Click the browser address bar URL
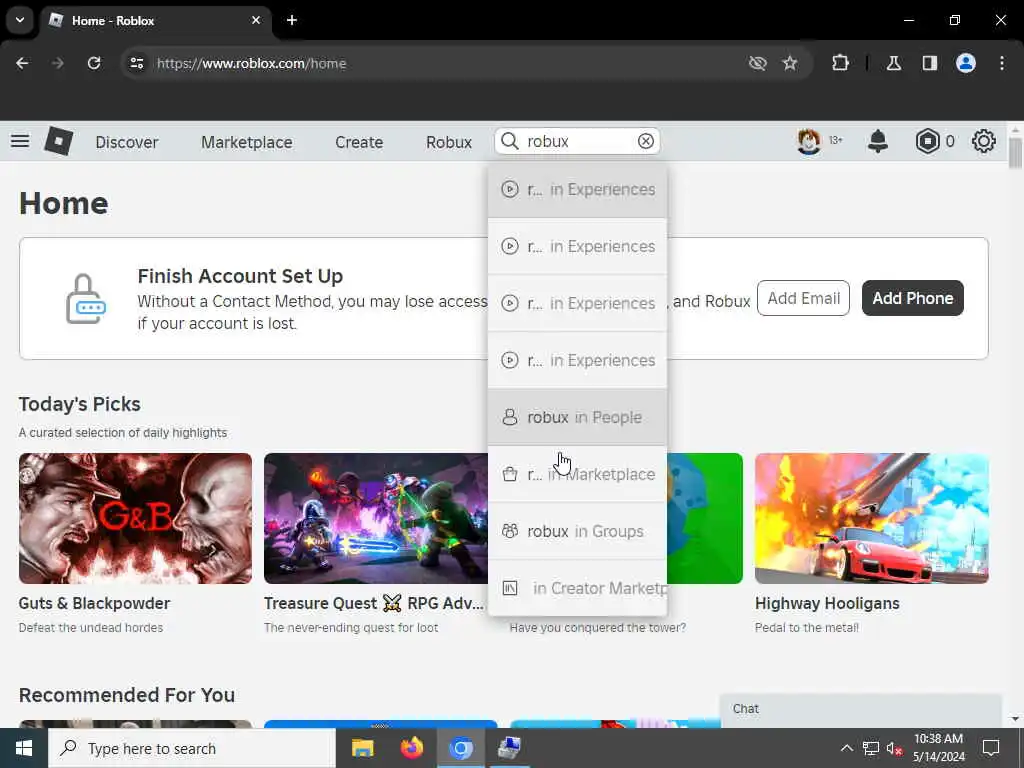 click(x=251, y=63)
